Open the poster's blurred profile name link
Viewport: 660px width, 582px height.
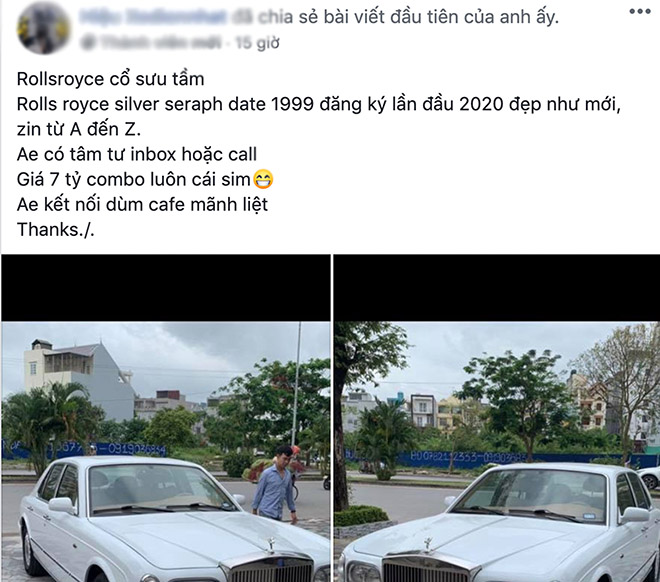click(x=153, y=16)
